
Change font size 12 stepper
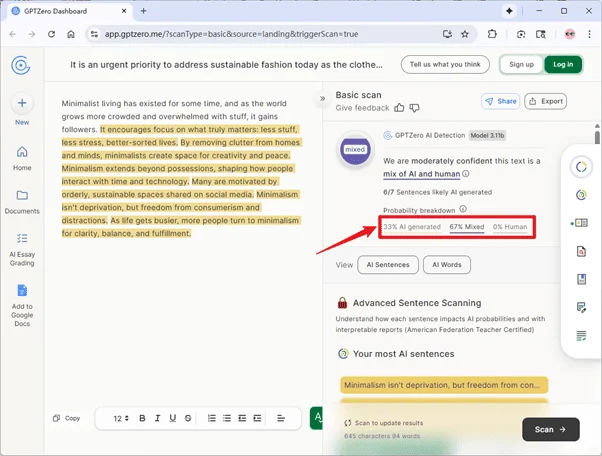[121, 418]
